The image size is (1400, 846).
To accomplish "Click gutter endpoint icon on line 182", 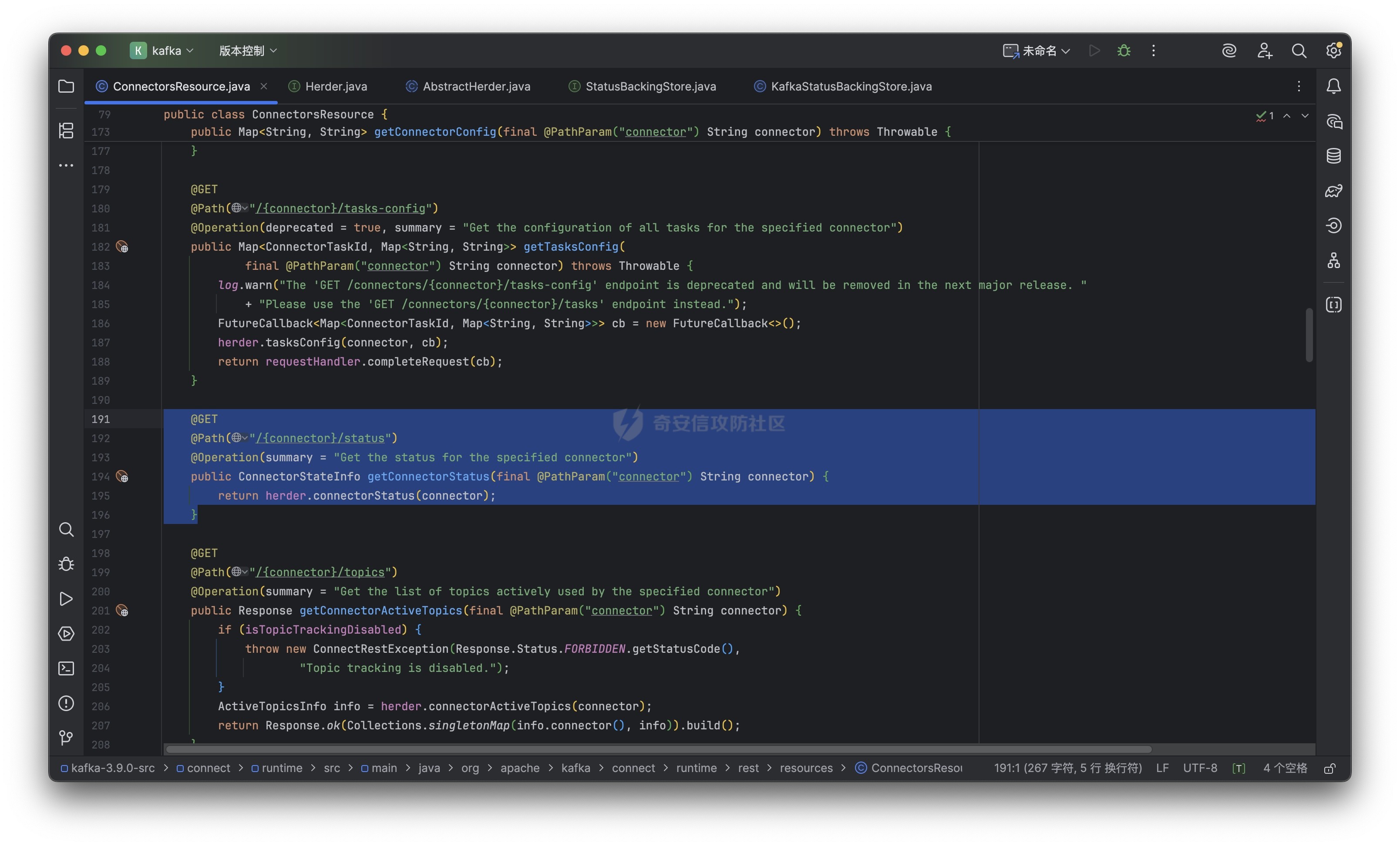I will (x=122, y=247).
